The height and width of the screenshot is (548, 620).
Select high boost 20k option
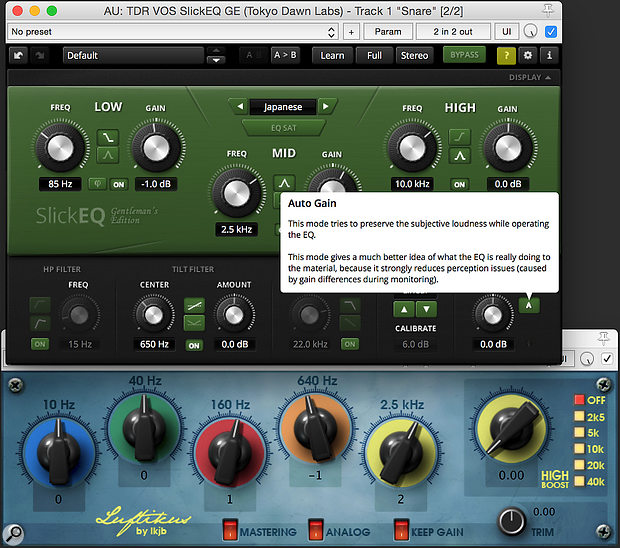579,465
